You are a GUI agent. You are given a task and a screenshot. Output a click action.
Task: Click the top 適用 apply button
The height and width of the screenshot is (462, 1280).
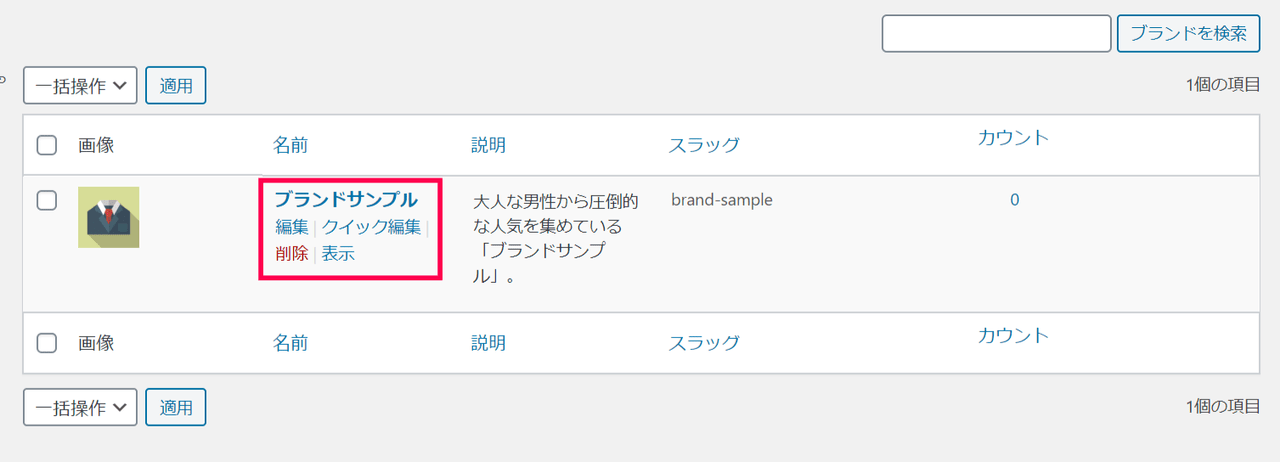176,85
